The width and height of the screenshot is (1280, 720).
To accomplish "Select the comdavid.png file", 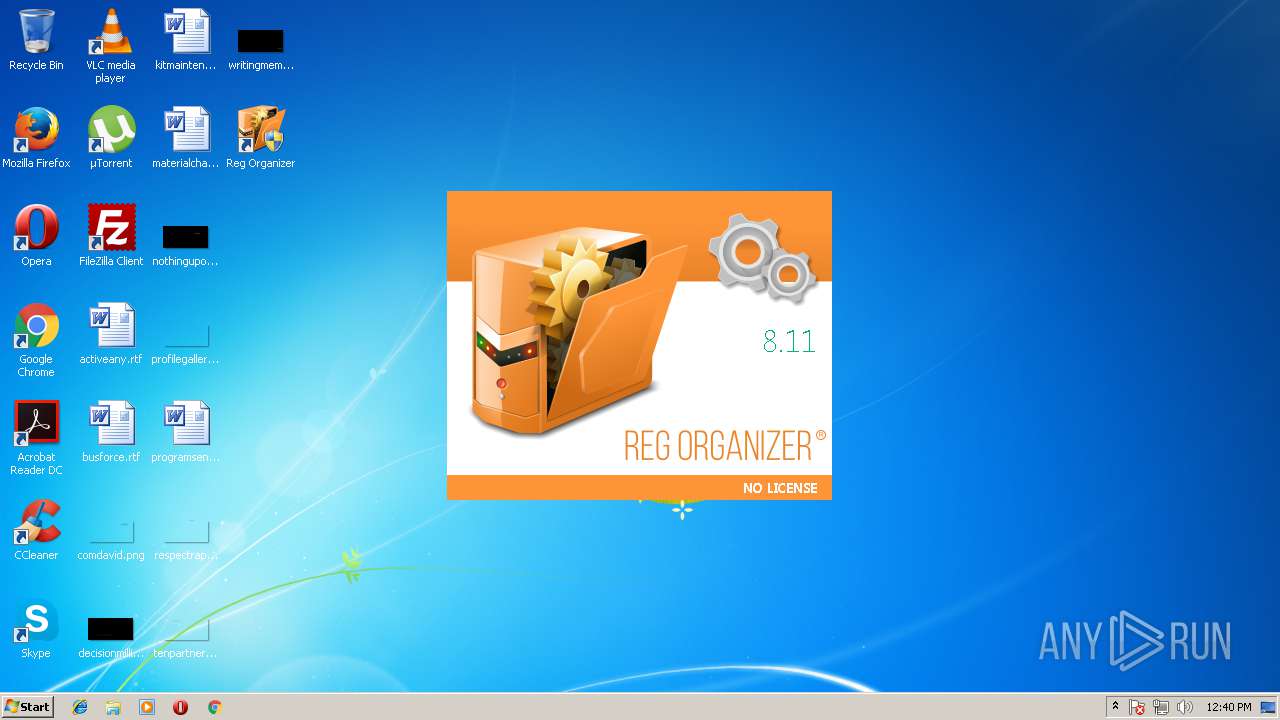I will pos(110,540).
